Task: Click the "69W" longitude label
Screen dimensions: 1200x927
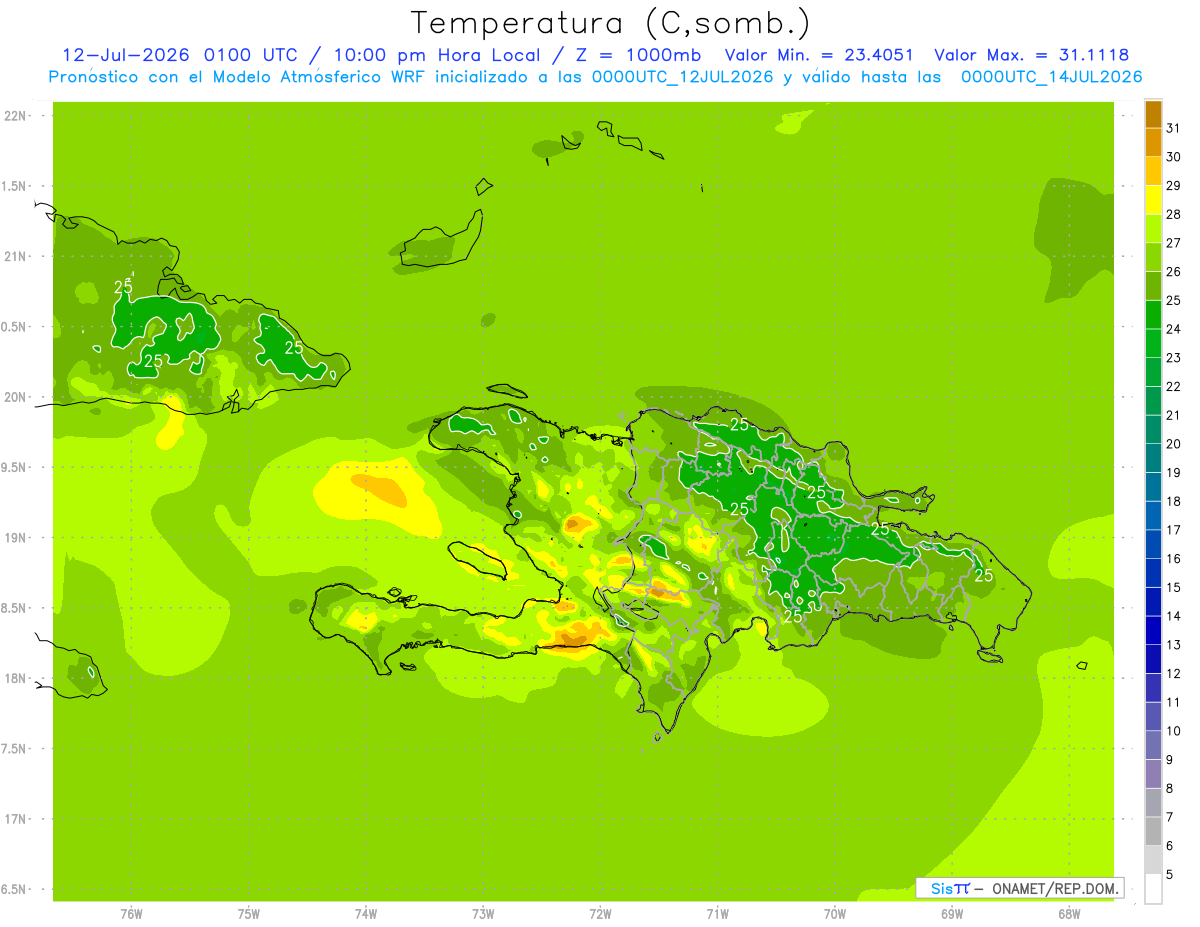Action: tap(952, 913)
